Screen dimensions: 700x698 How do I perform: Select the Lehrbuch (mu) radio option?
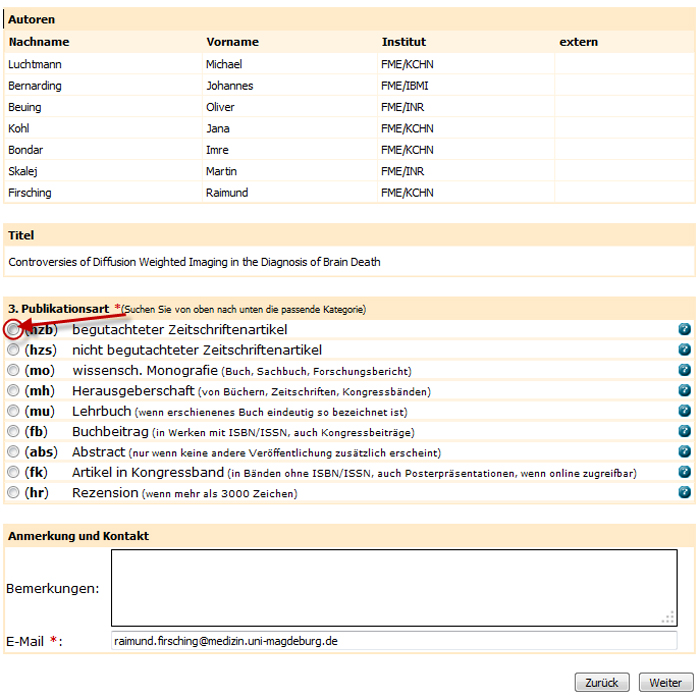tap(13, 411)
